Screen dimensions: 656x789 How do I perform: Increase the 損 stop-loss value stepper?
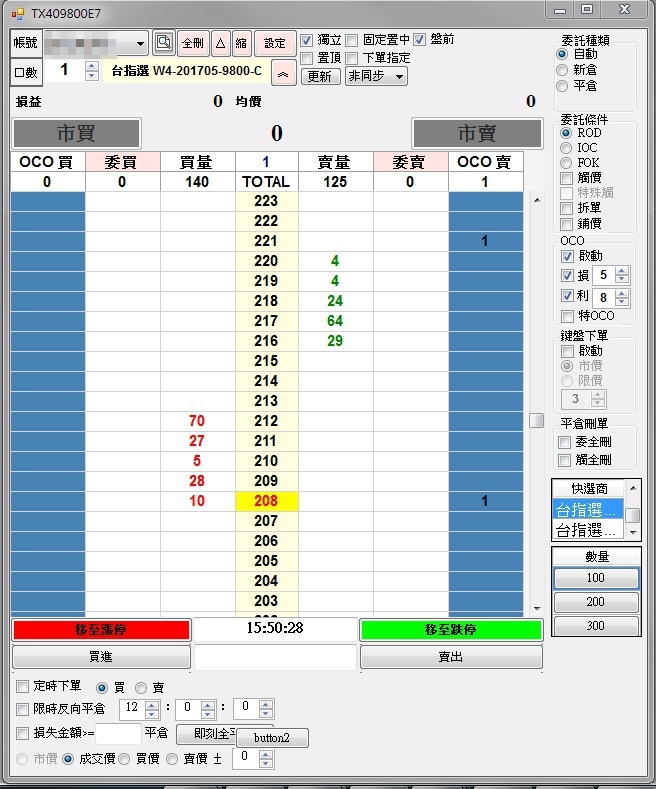pos(622,271)
